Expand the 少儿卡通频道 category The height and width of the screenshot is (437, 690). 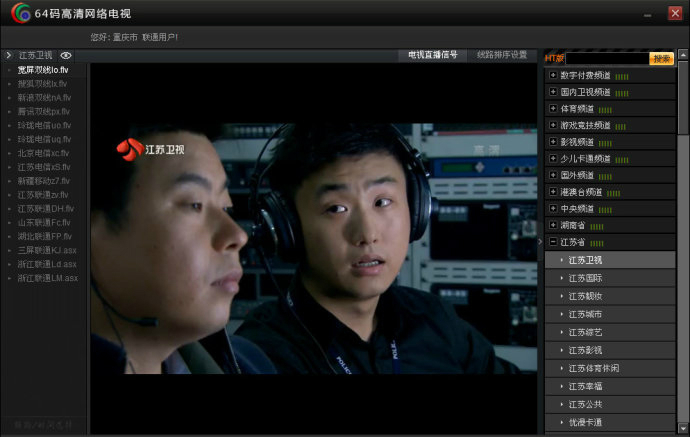coord(553,158)
